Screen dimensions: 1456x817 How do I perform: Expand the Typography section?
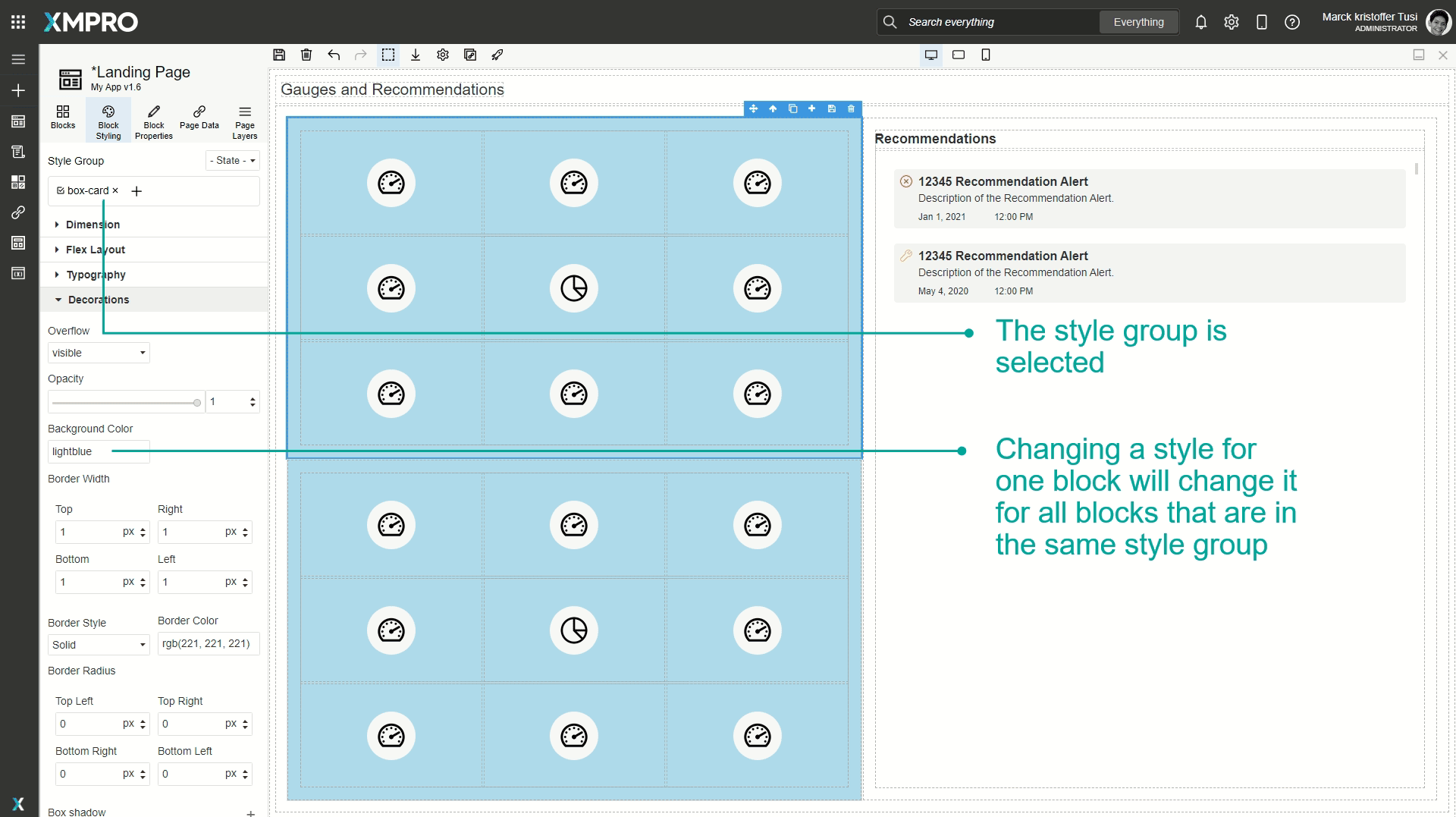(x=95, y=274)
